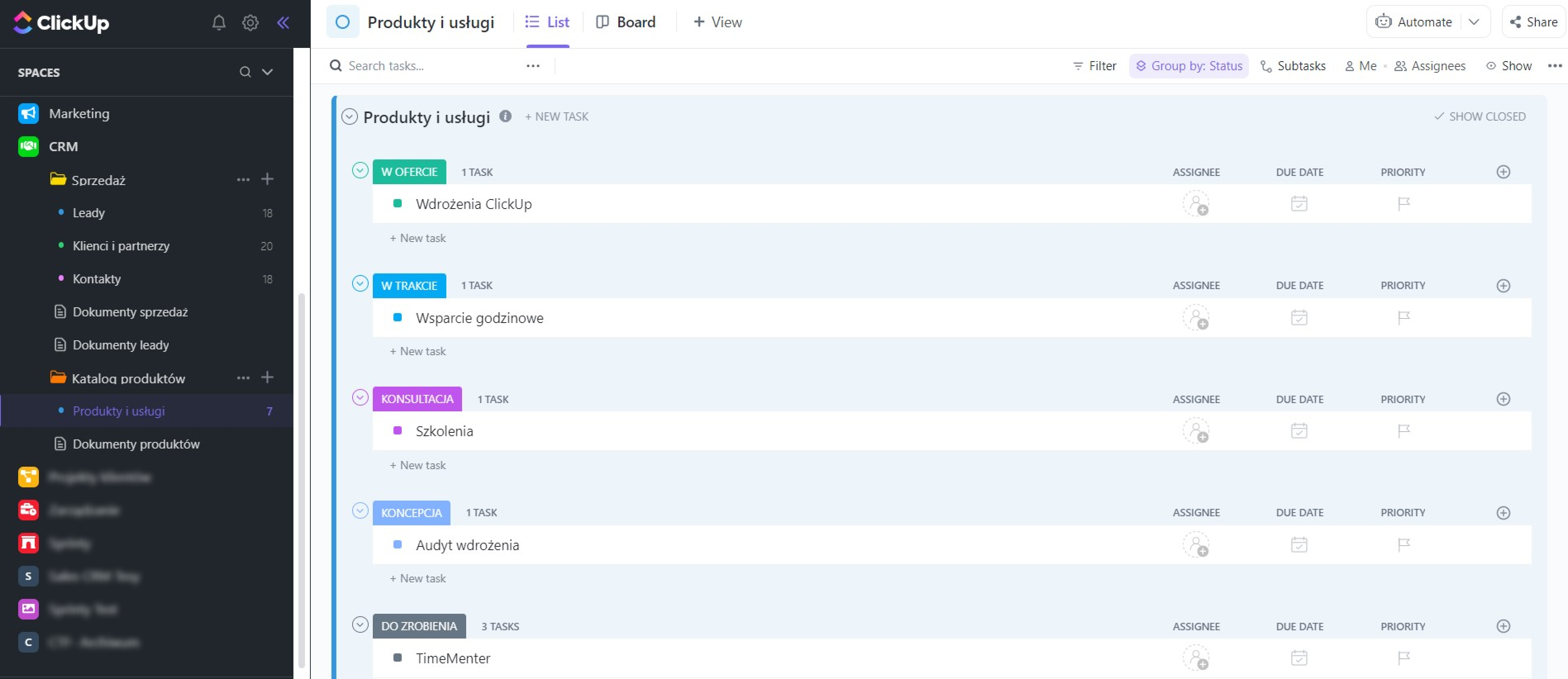Change status square of Wdrożenia ClickUp
Image resolution: width=1568 pixels, height=679 pixels.
[398, 203]
